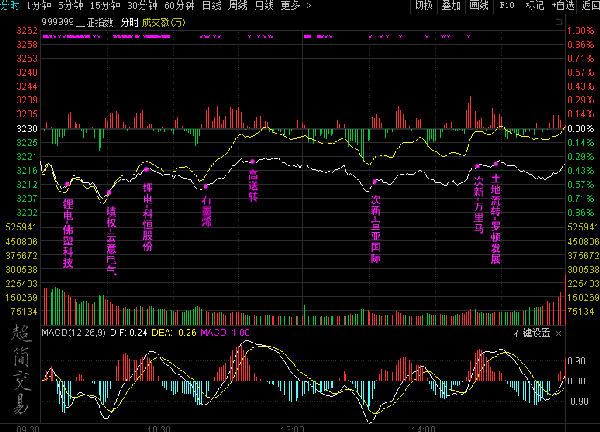Close the MACD indicator panel with ×
600x432 pixels.
558,333
